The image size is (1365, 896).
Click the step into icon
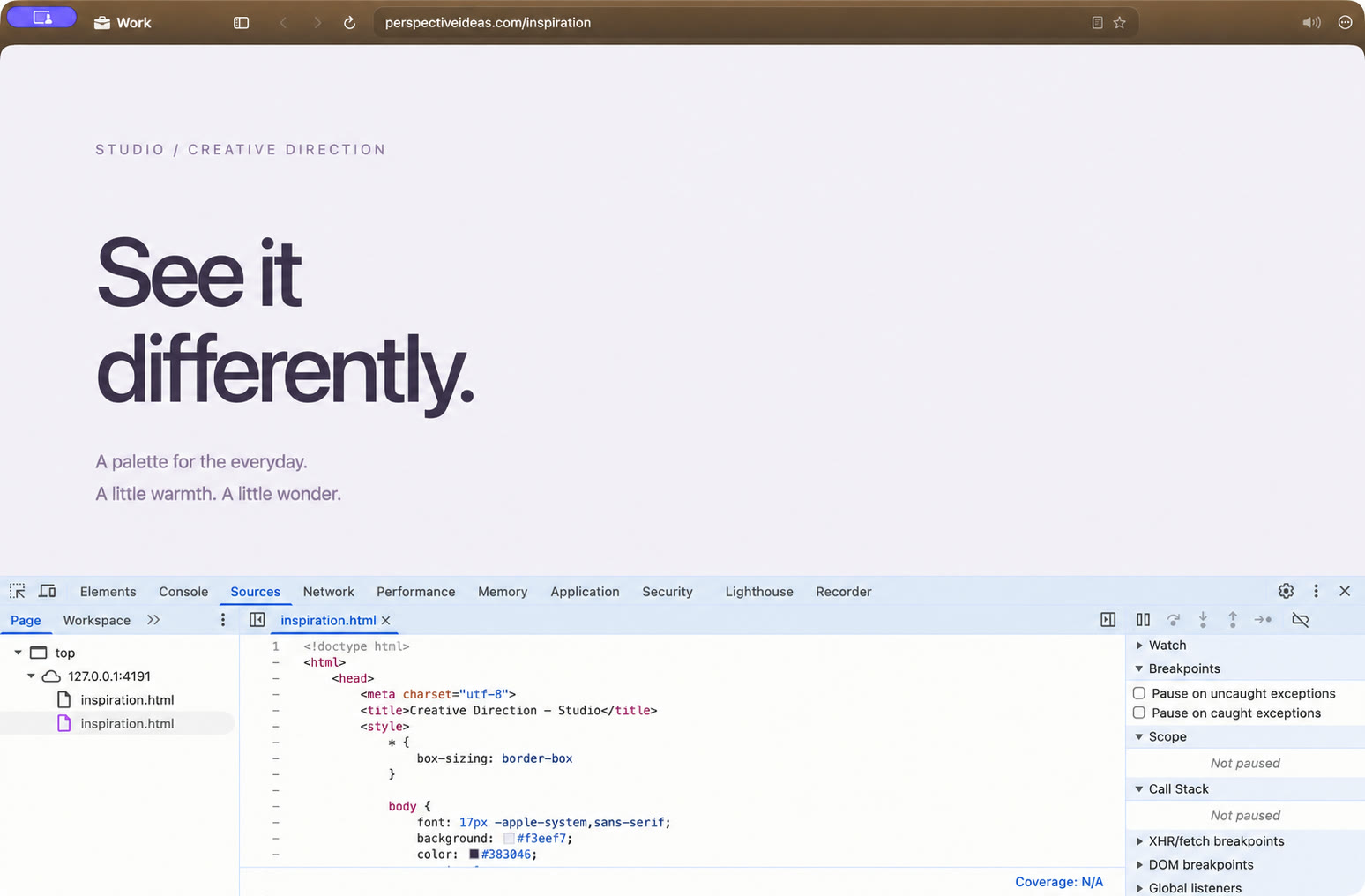[x=1203, y=620]
